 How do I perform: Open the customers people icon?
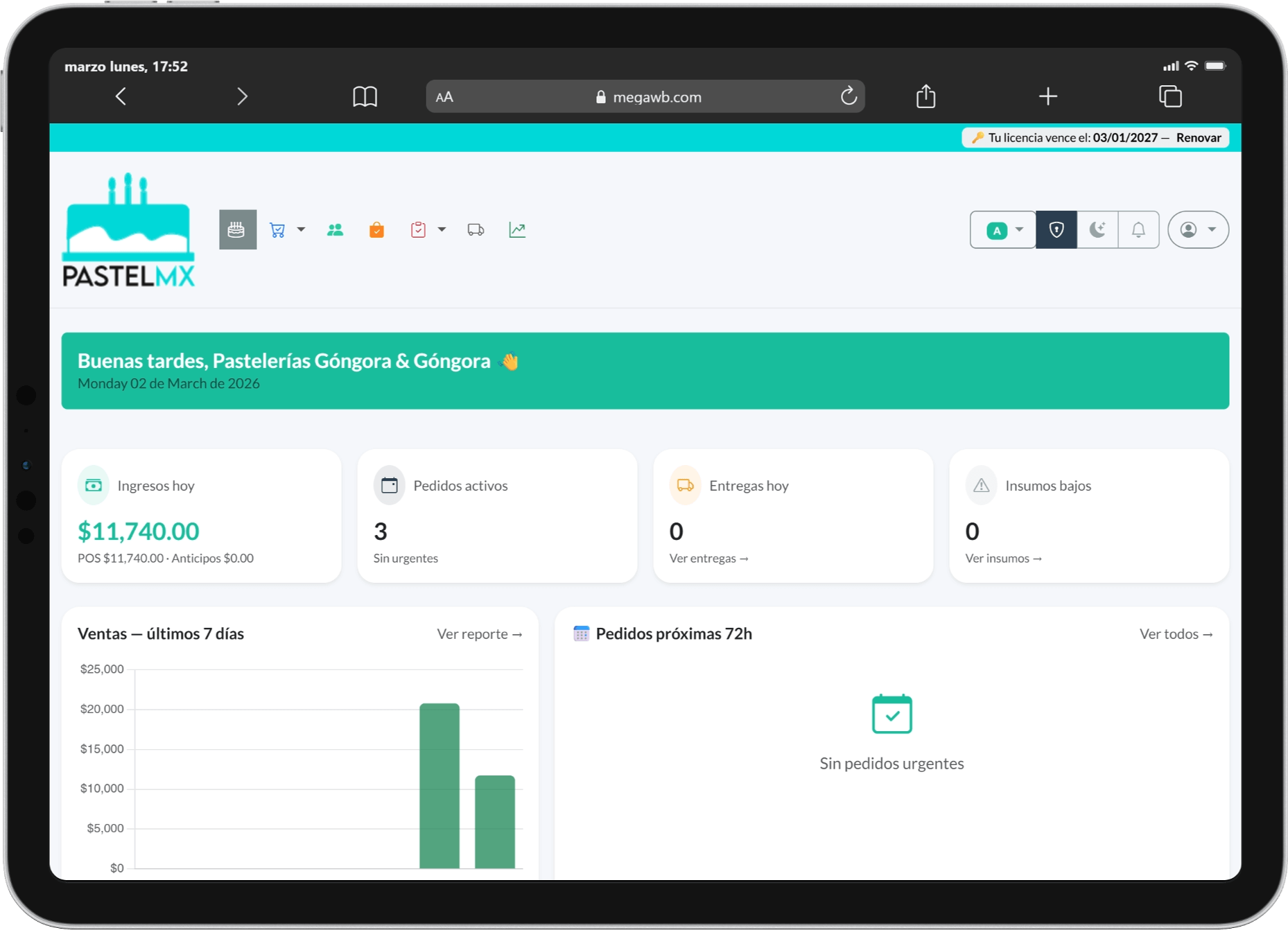[x=335, y=230]
